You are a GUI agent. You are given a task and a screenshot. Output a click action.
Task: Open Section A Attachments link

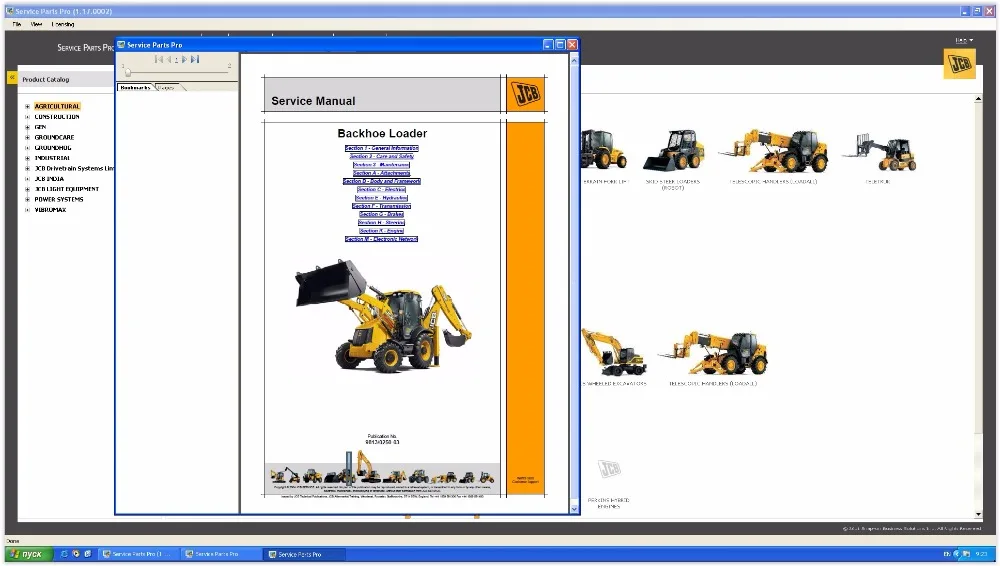(382, 173)
